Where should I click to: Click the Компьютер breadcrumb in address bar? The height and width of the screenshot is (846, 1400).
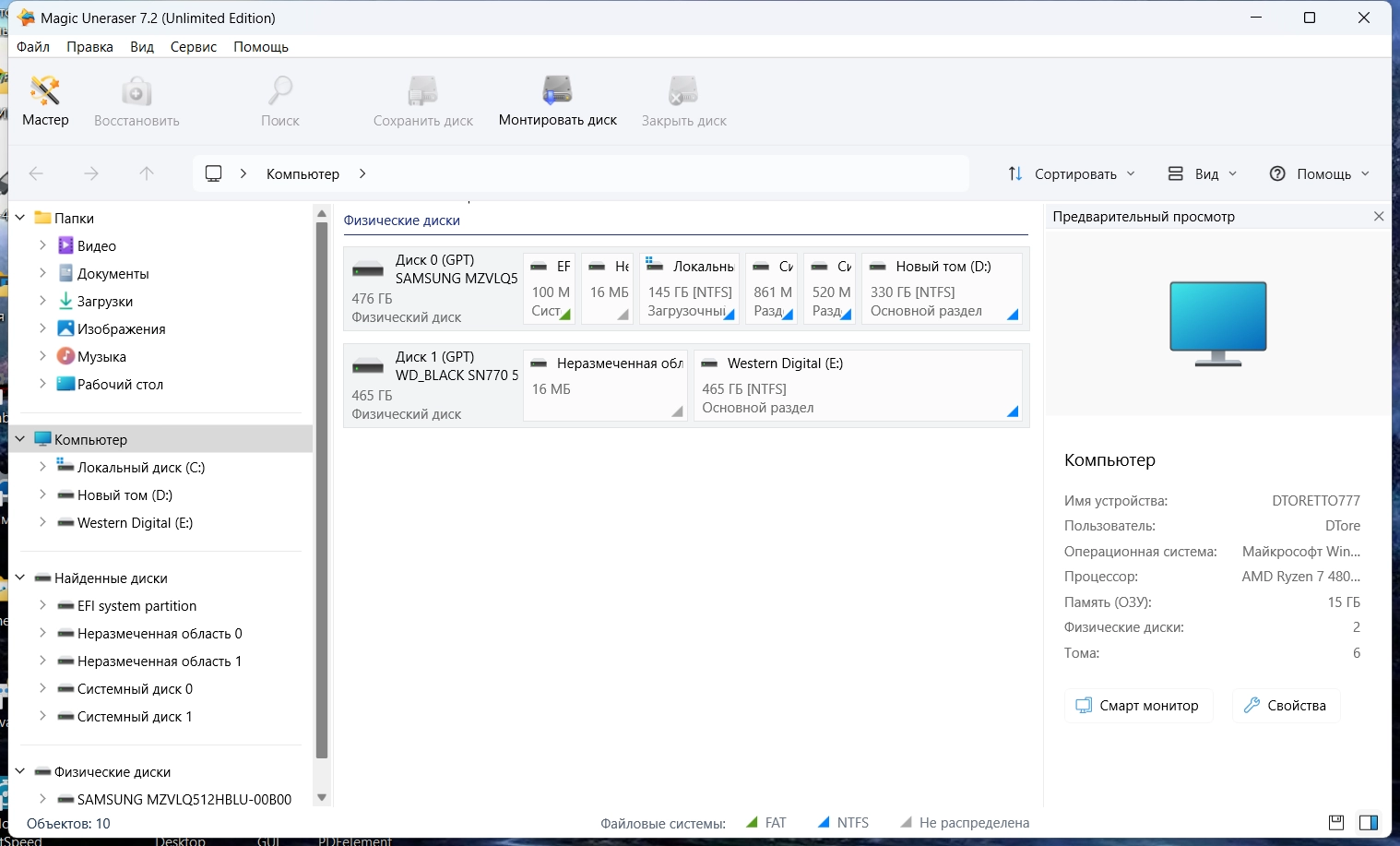pos(303,173)
